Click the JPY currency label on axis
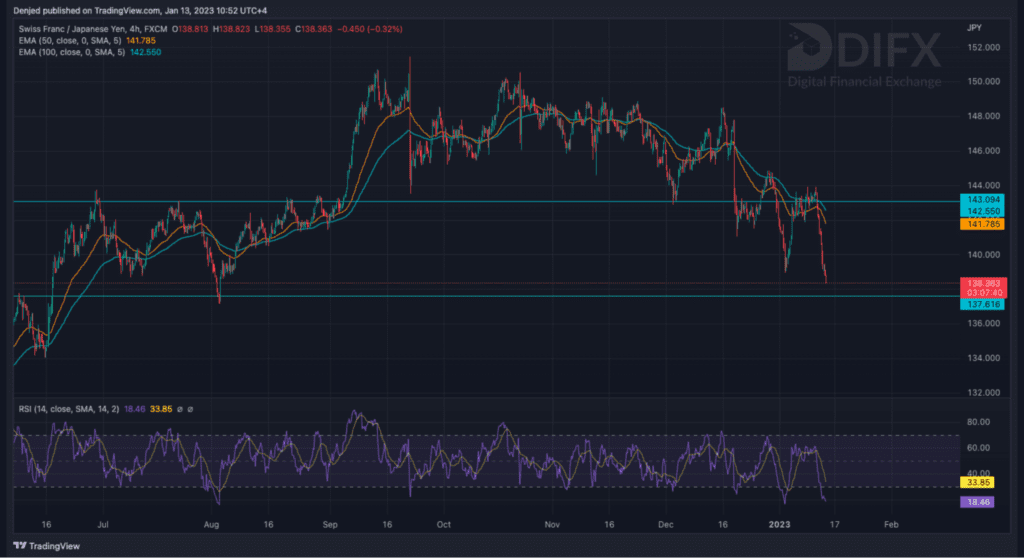Screen dimensions: 1024x558 tap(971, 30)
